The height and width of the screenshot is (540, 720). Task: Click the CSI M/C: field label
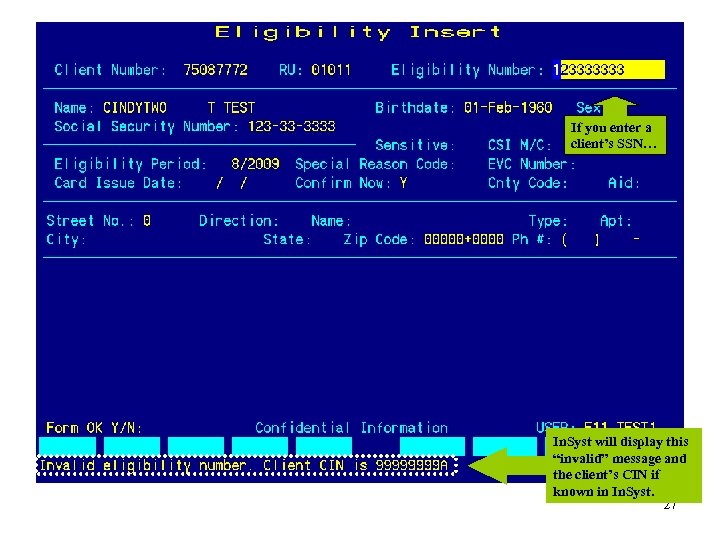point(520,146)
